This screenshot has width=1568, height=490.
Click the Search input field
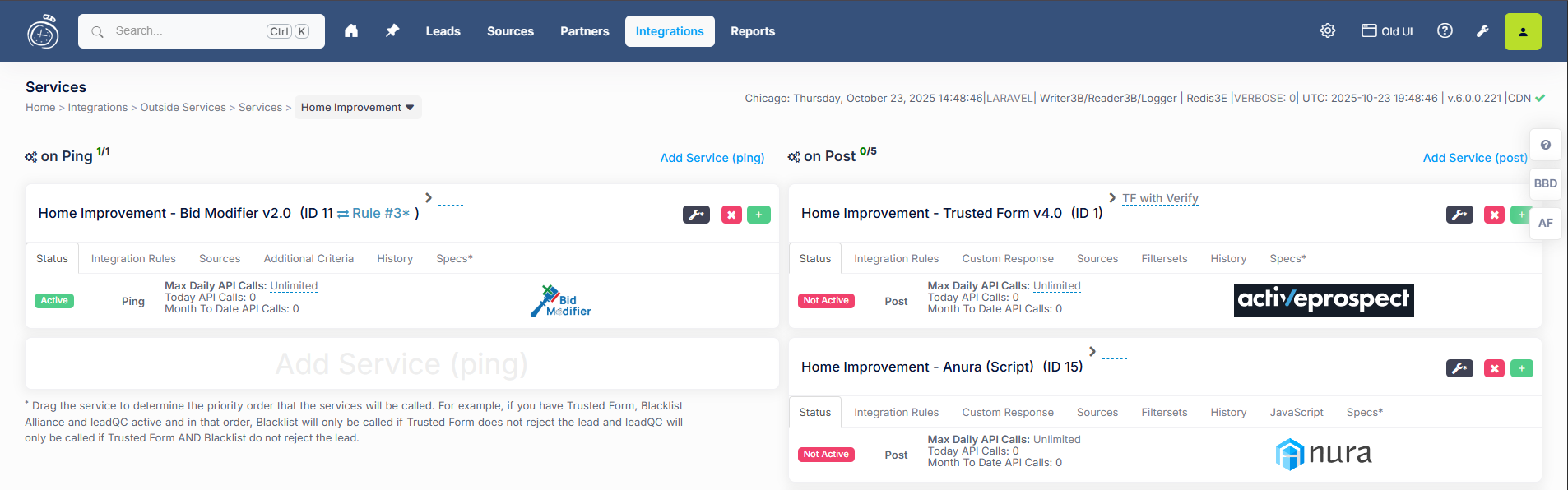pos(185,31)
